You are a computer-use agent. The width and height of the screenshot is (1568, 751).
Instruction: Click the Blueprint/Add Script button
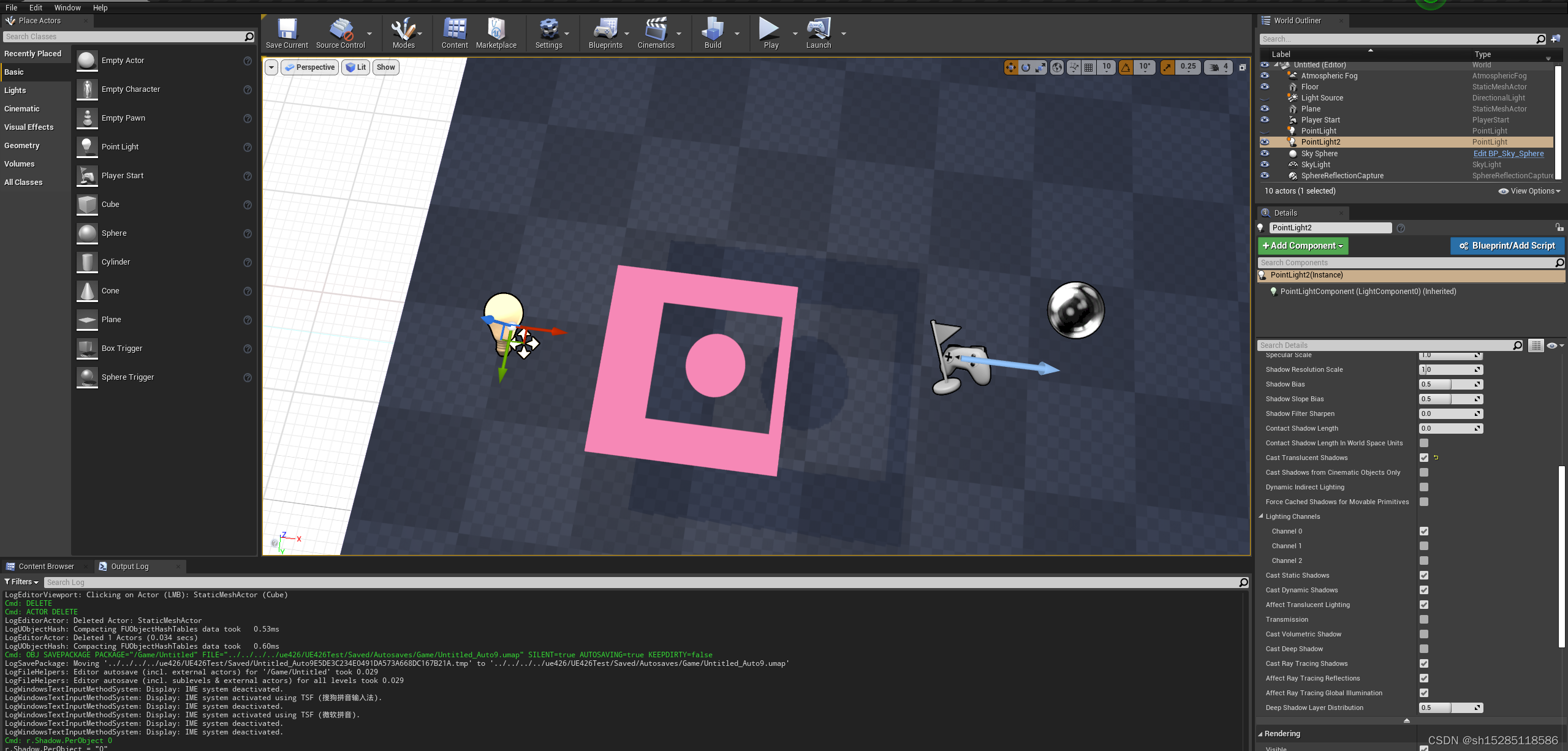point(1507,246)
